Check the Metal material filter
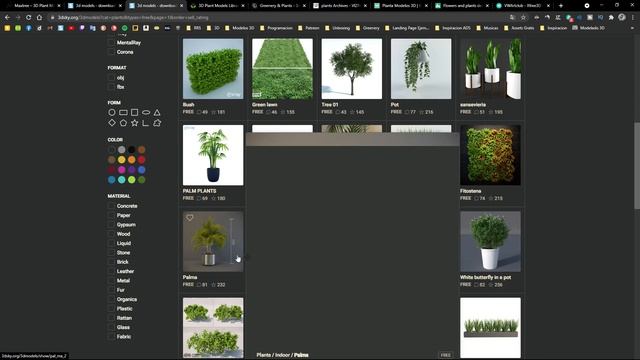 [x=111, y=281]
